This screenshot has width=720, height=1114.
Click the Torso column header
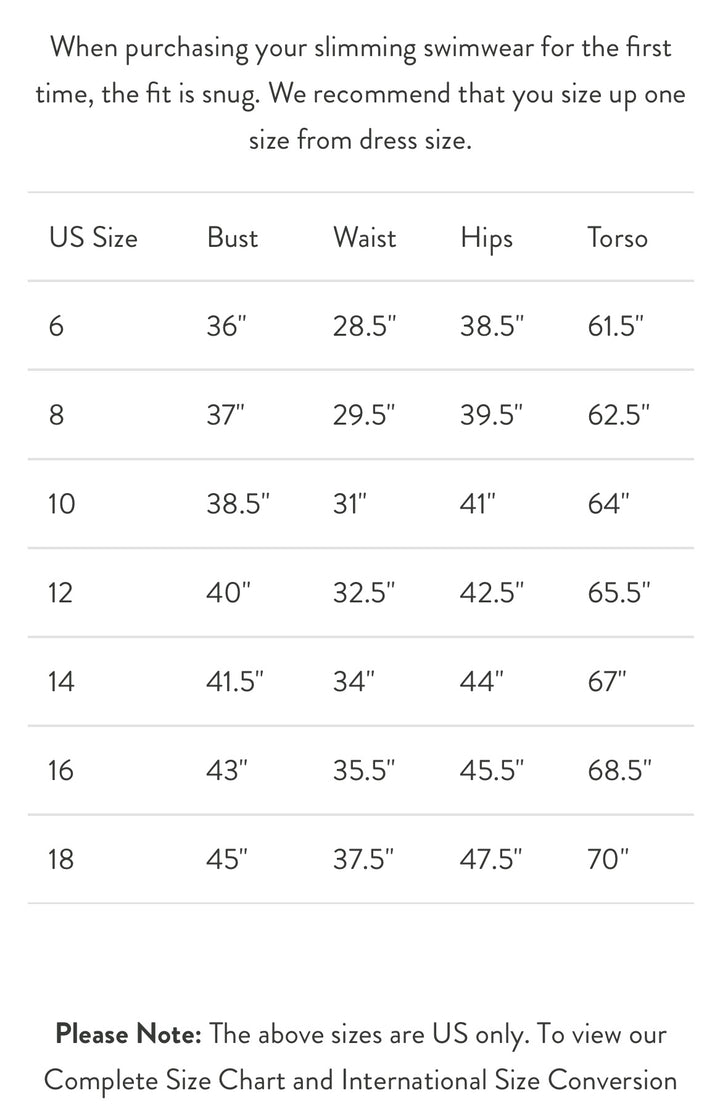point(617,238)
